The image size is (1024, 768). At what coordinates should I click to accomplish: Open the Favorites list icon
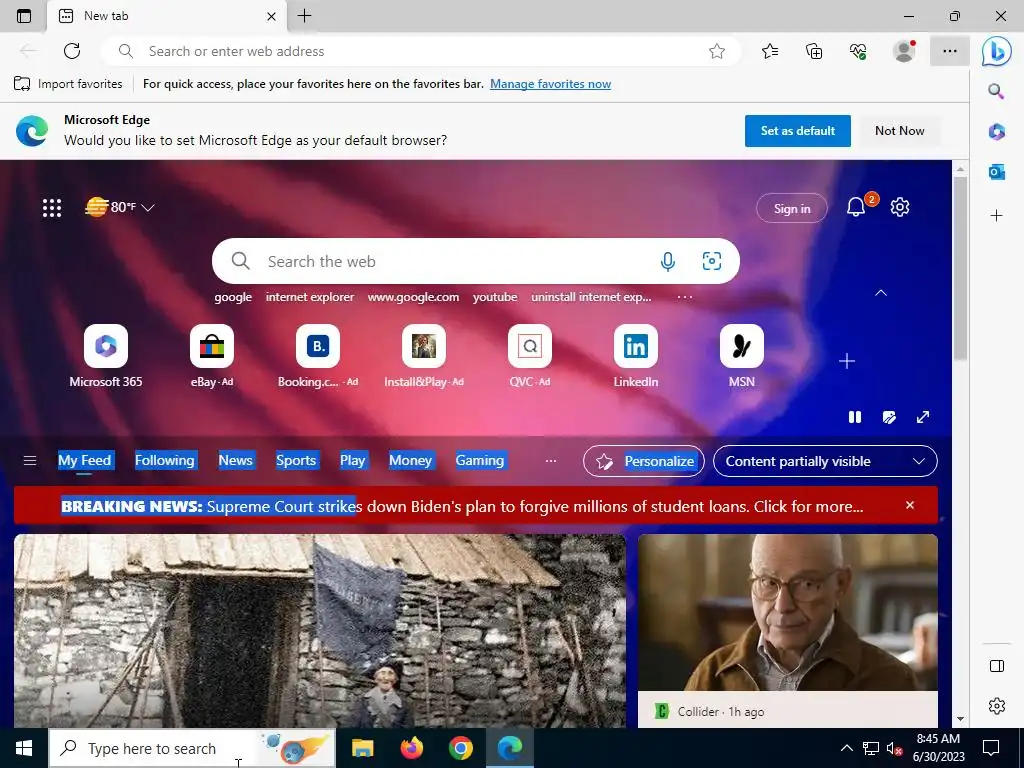click(770, 51)
